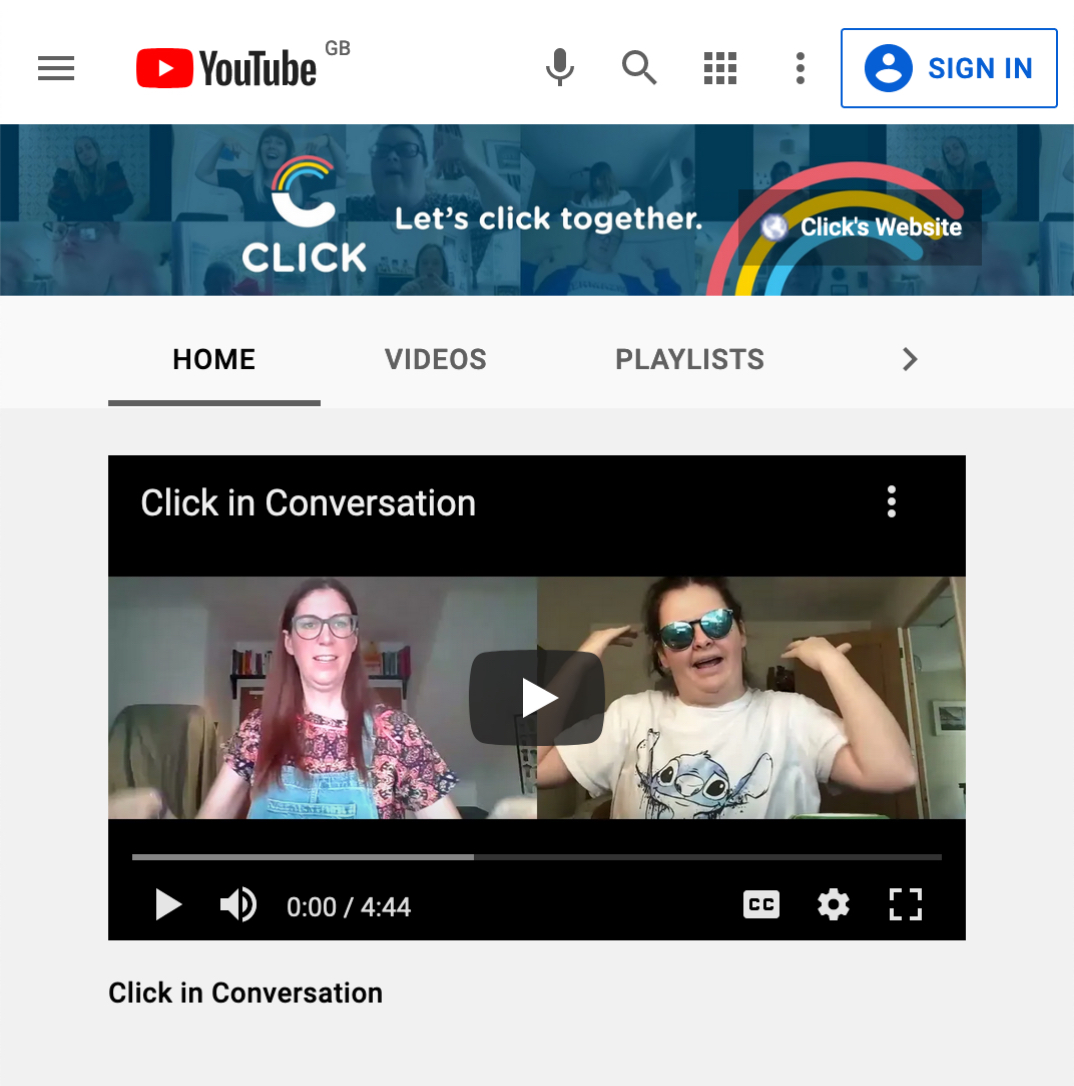Click the YouTube logo
The width and height of the screenshot is (1074, 1086).
click(x=226, y=68)
